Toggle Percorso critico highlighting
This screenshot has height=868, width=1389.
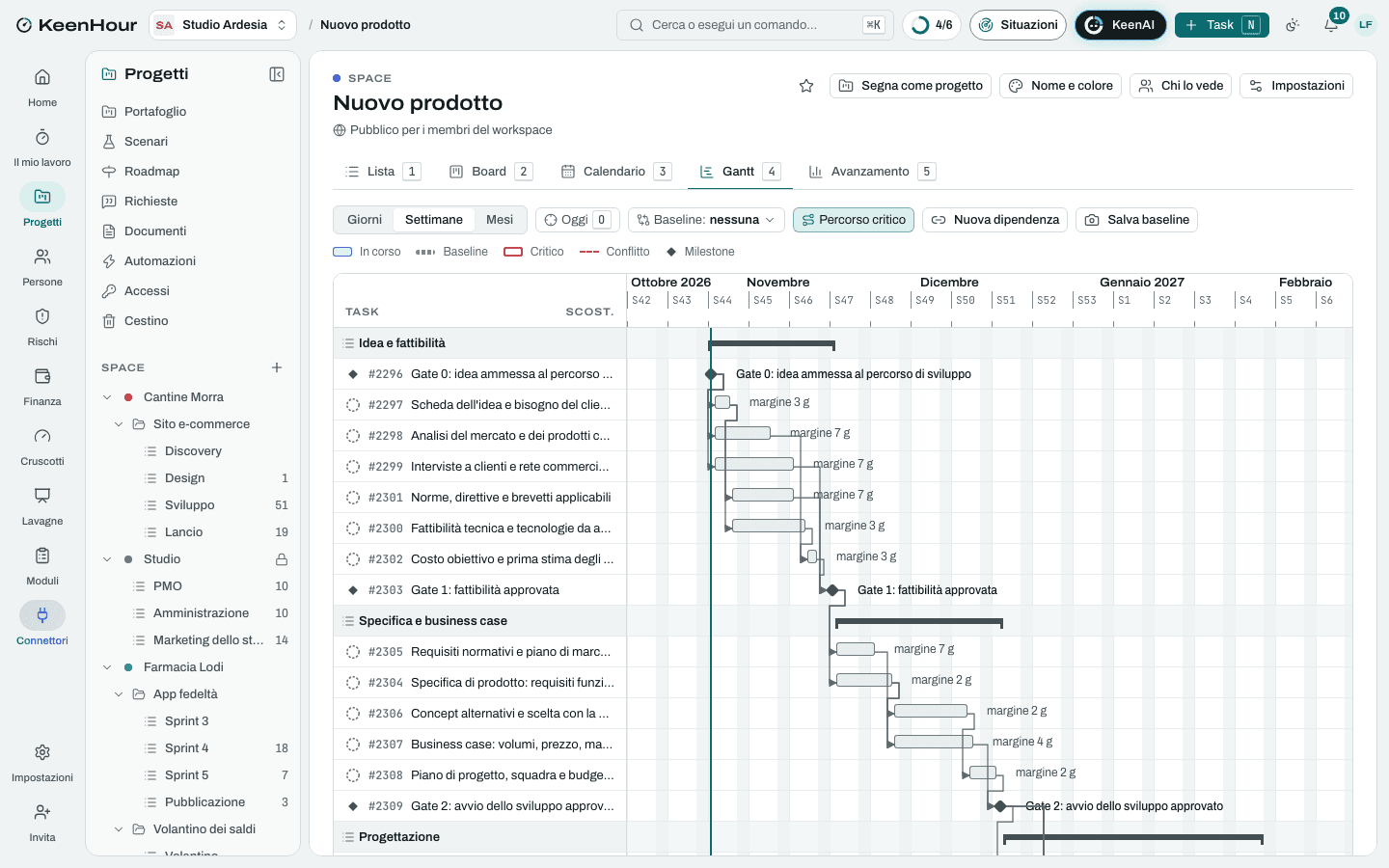click(x=854, y=220)
